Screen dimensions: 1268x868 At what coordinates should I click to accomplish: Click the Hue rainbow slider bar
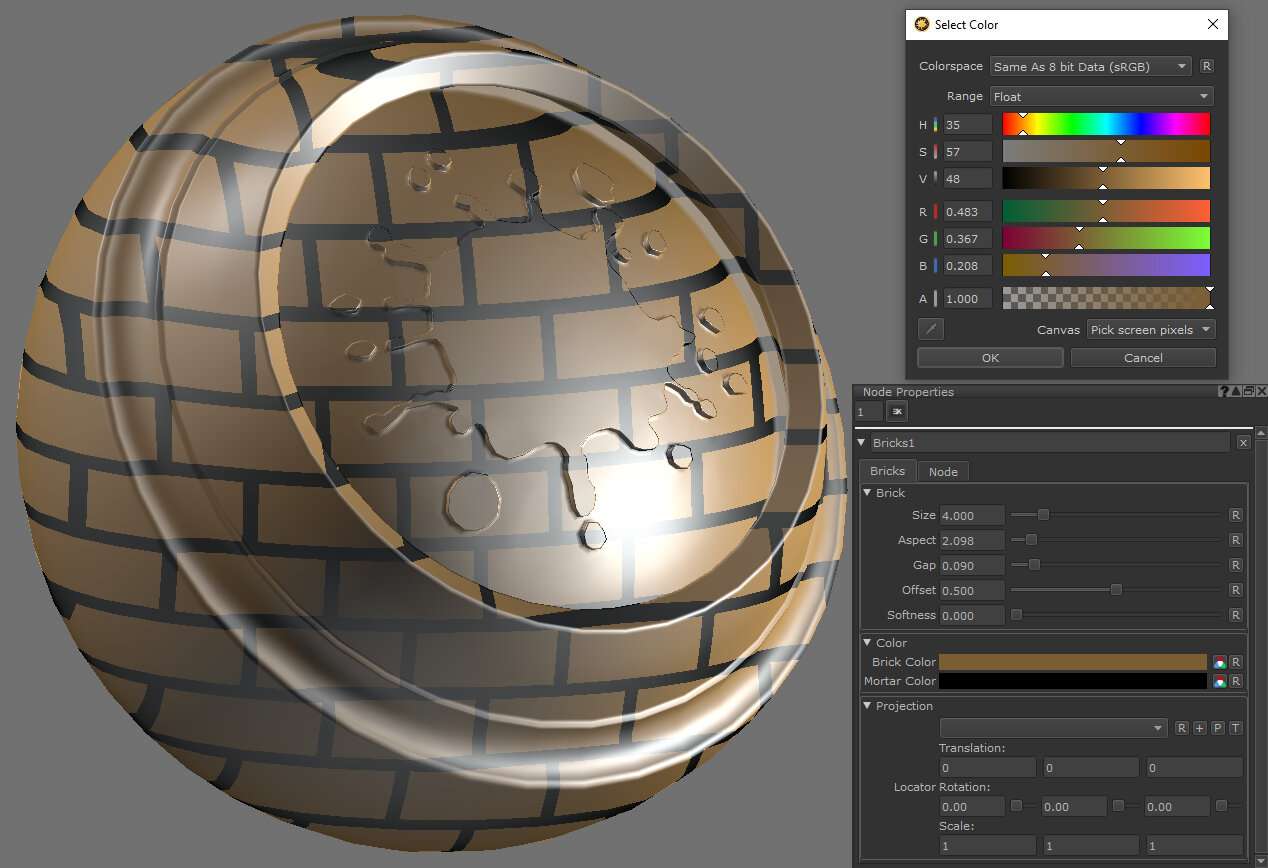point(1106,125)
